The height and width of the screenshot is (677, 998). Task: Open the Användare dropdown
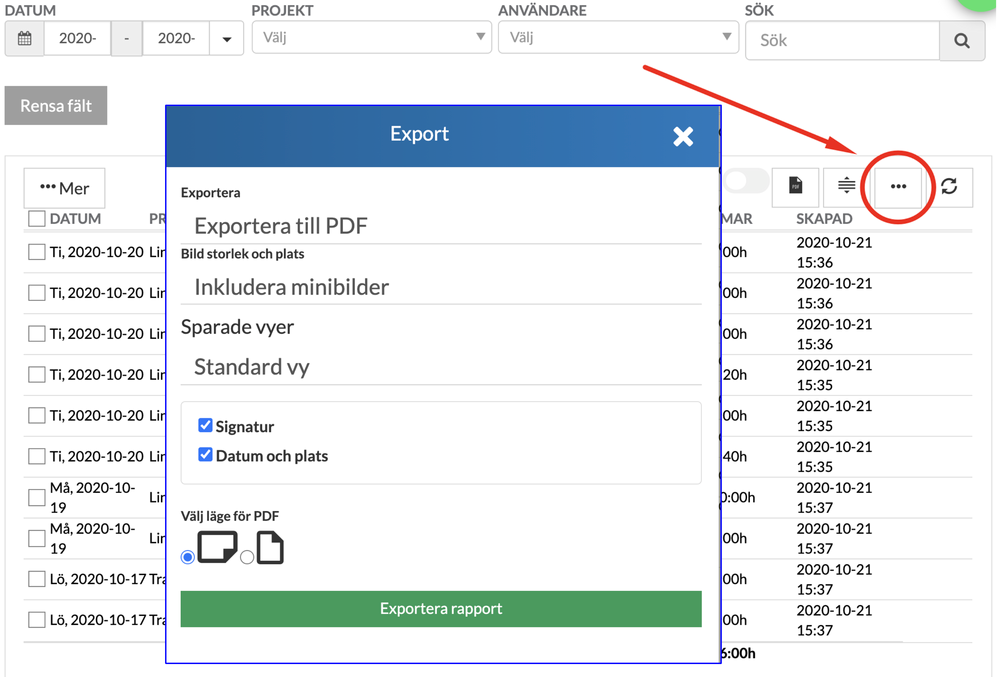click(x=618, y=38)
